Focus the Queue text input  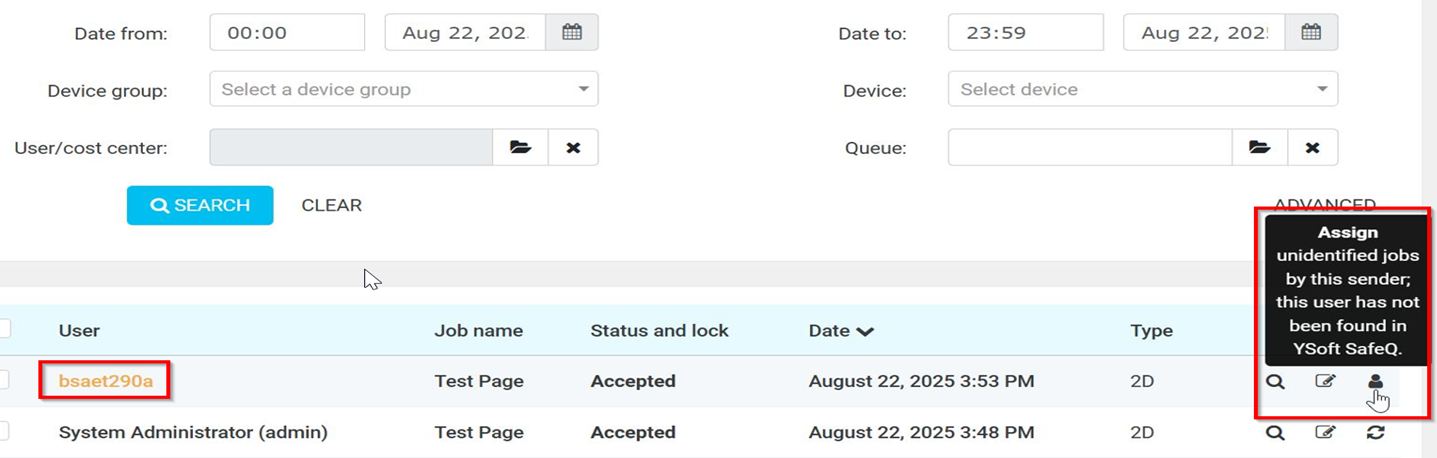(x=1089, y=147)
